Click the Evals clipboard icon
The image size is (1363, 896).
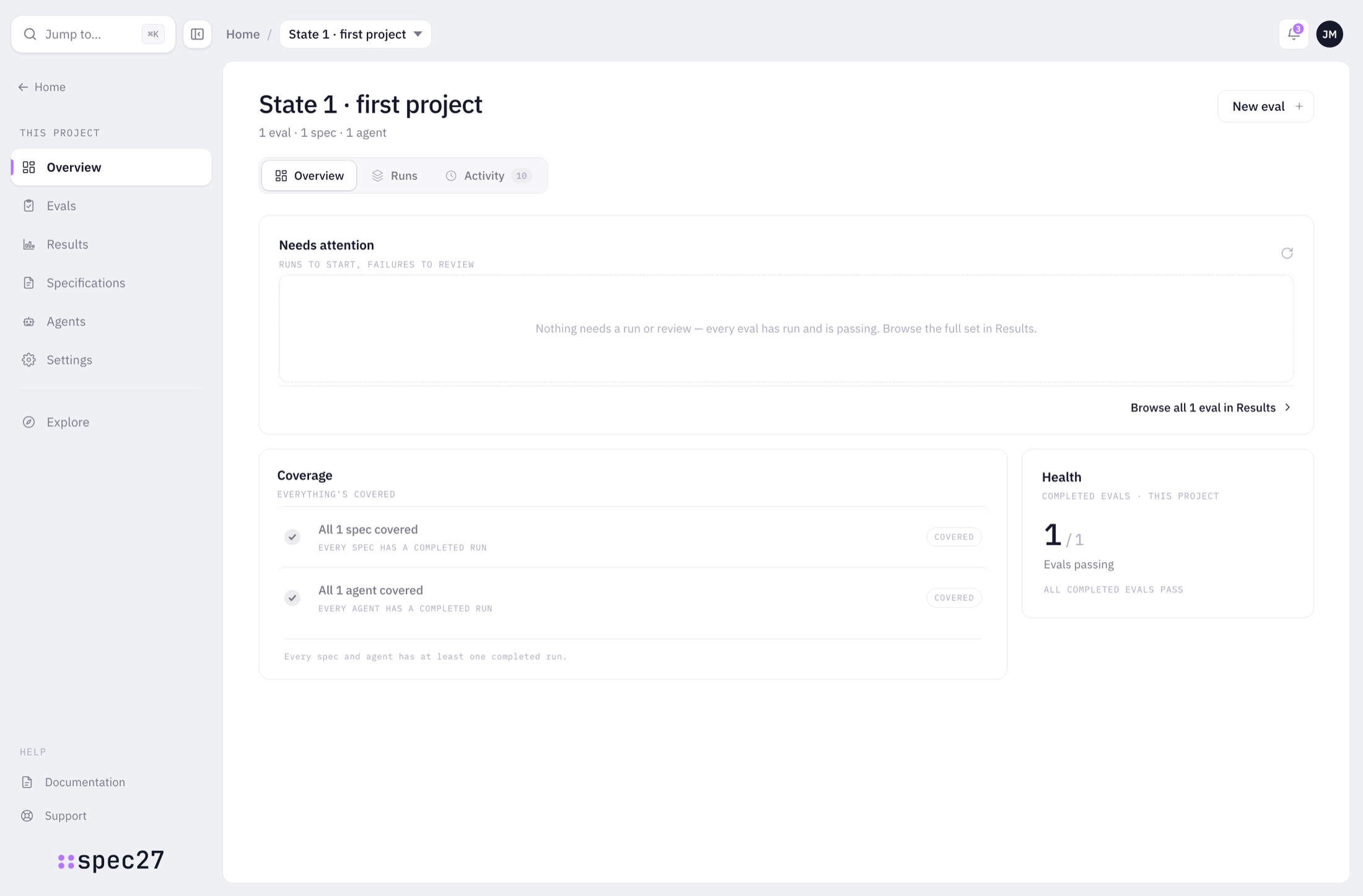point(28,206)
